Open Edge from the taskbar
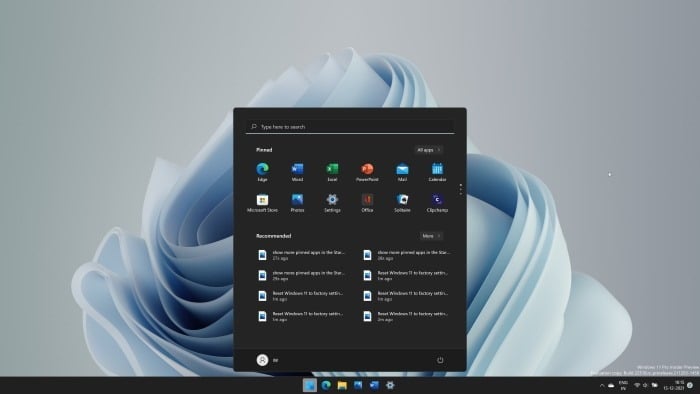The height and width of the screenshot is (394, 700). [326, 385]
